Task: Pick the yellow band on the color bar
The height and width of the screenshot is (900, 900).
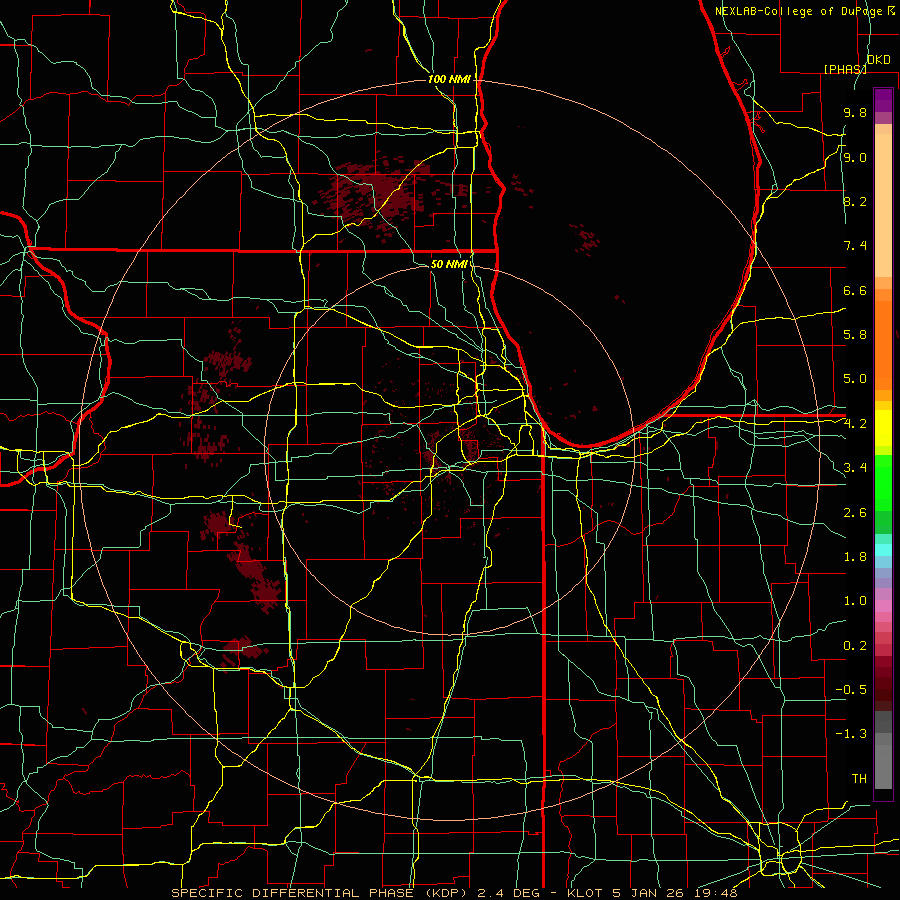Action: click(x=883, y=428)
